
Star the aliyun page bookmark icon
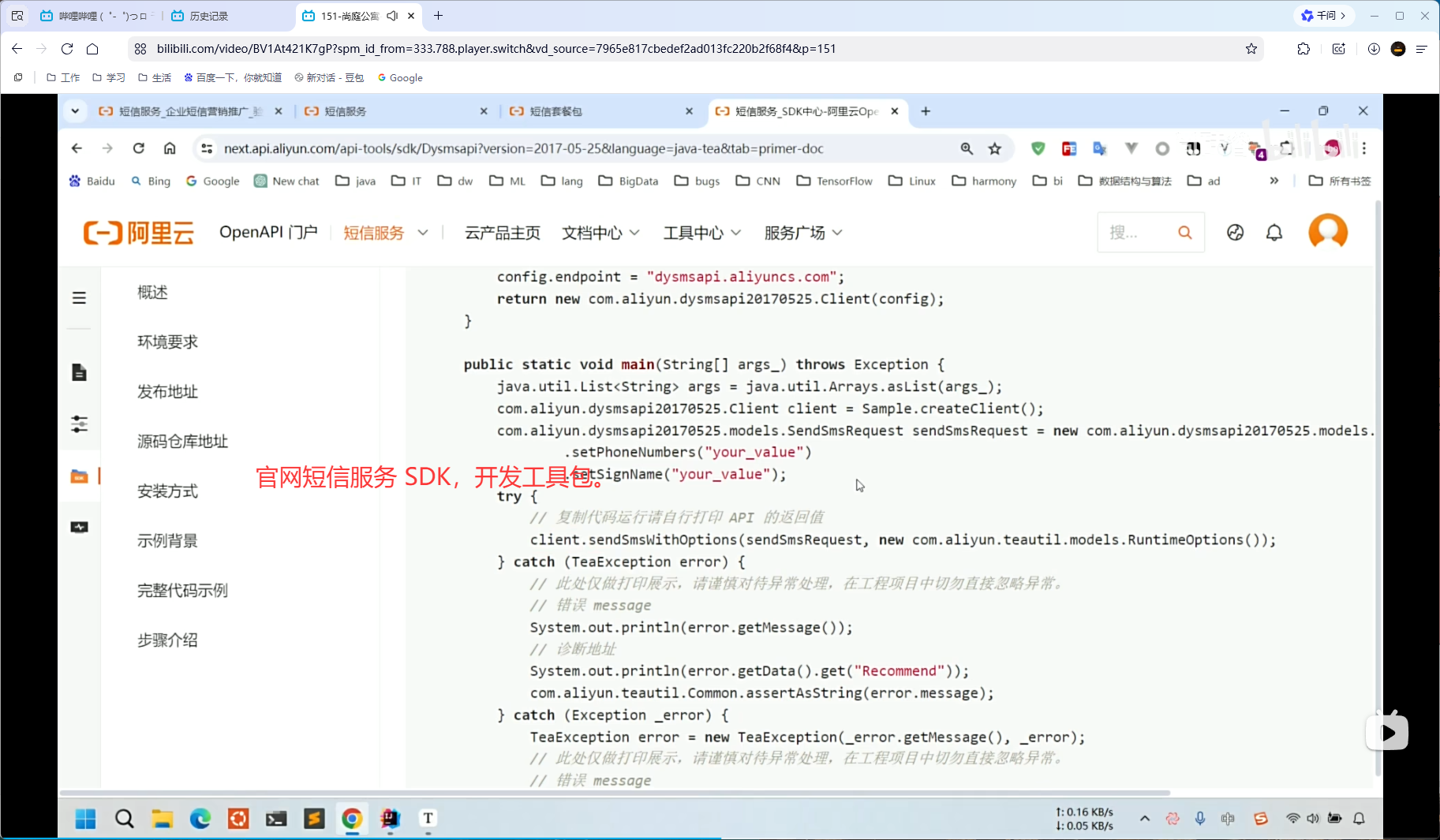[x=995, y=148]
